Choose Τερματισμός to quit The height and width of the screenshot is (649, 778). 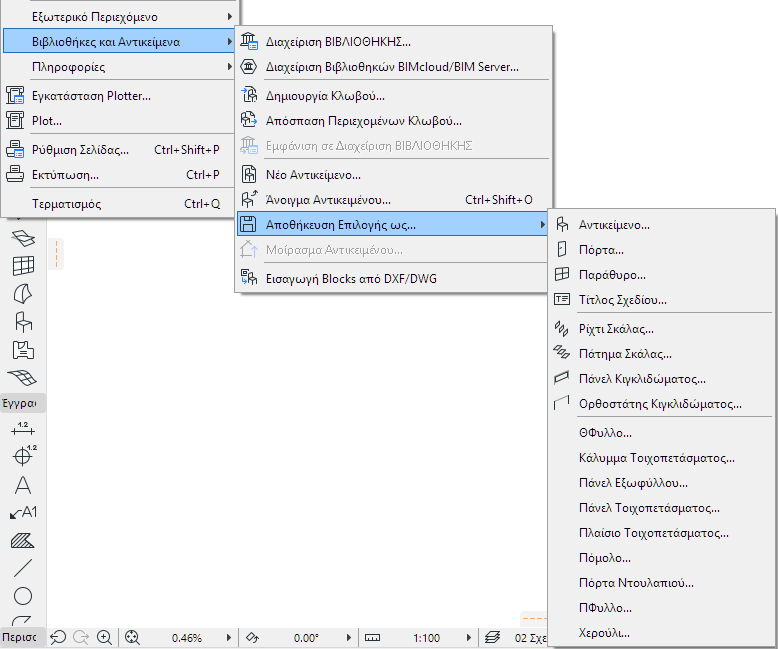pos(119,204)
